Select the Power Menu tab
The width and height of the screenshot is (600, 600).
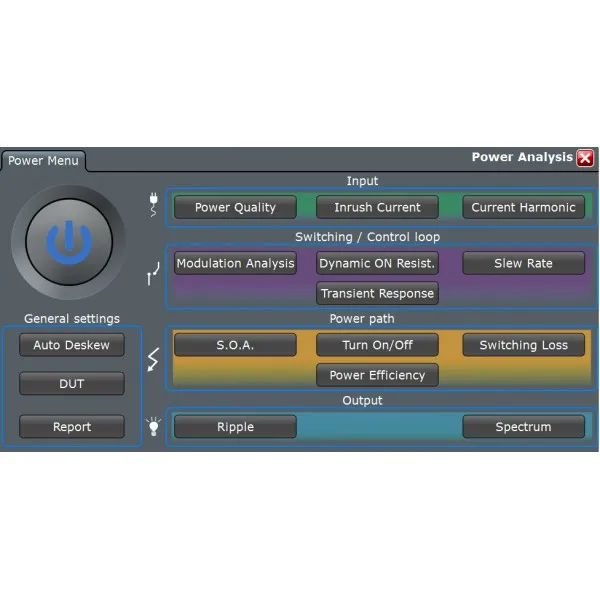point(43,161)
